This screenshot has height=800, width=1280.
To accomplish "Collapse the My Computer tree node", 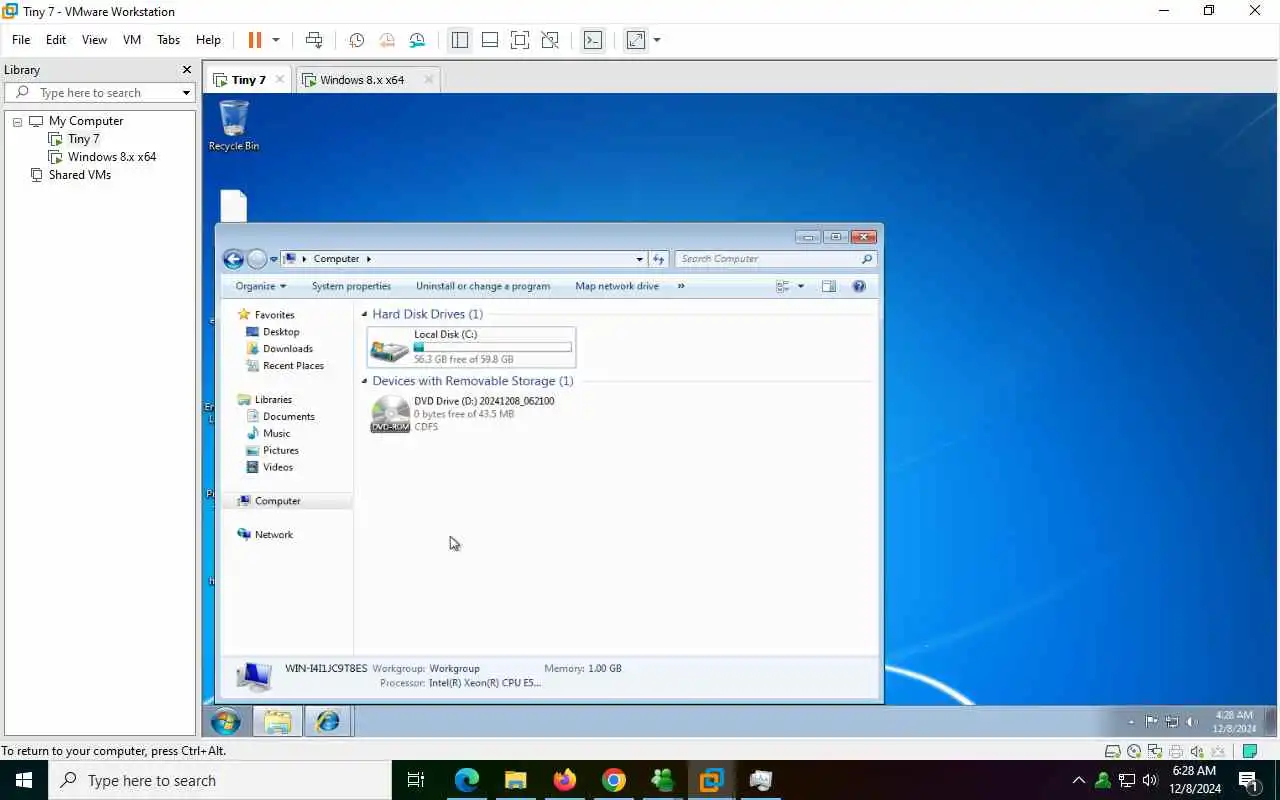I will click(x=17, y=121).
